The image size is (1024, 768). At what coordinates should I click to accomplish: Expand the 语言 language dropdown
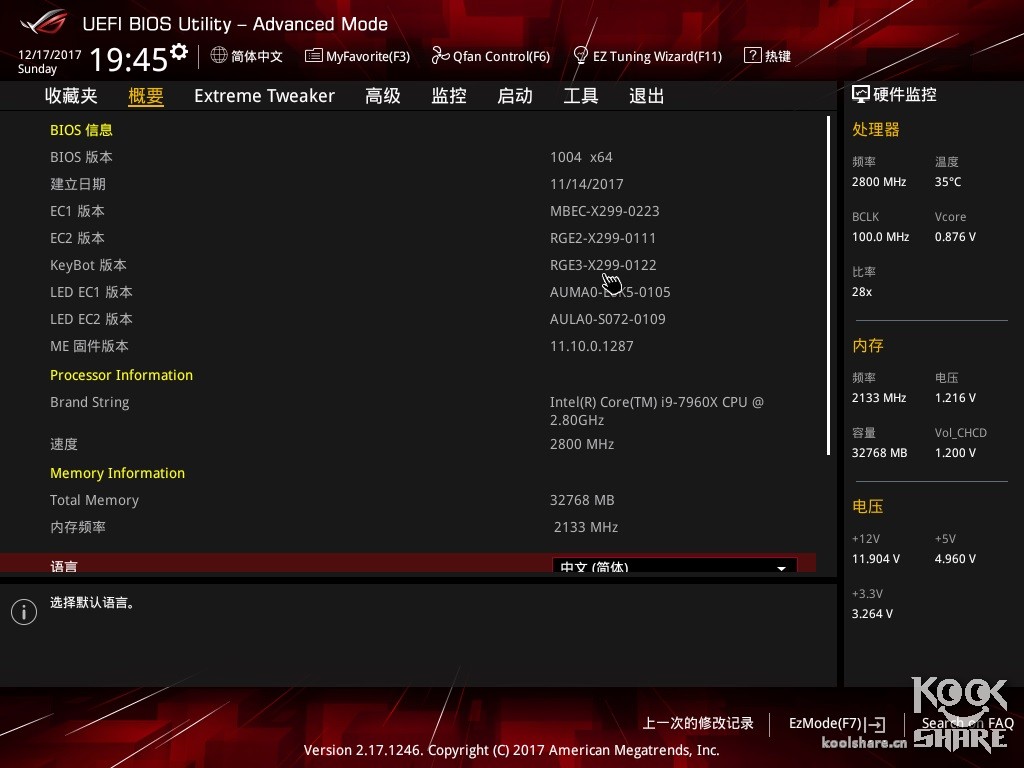click(675, 566)
